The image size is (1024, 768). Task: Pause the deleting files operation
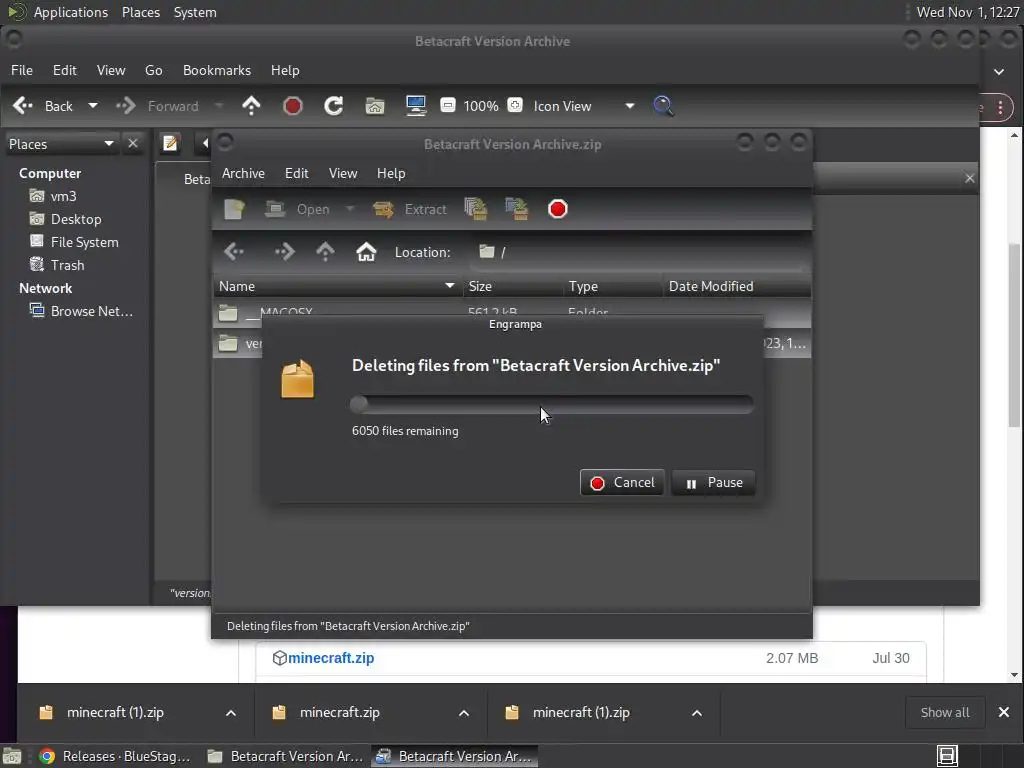click(713, 483)
